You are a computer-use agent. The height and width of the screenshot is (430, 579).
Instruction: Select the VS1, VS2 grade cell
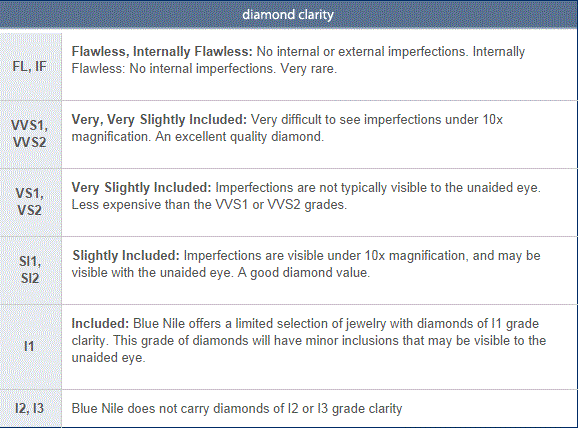tap(31, 202)
